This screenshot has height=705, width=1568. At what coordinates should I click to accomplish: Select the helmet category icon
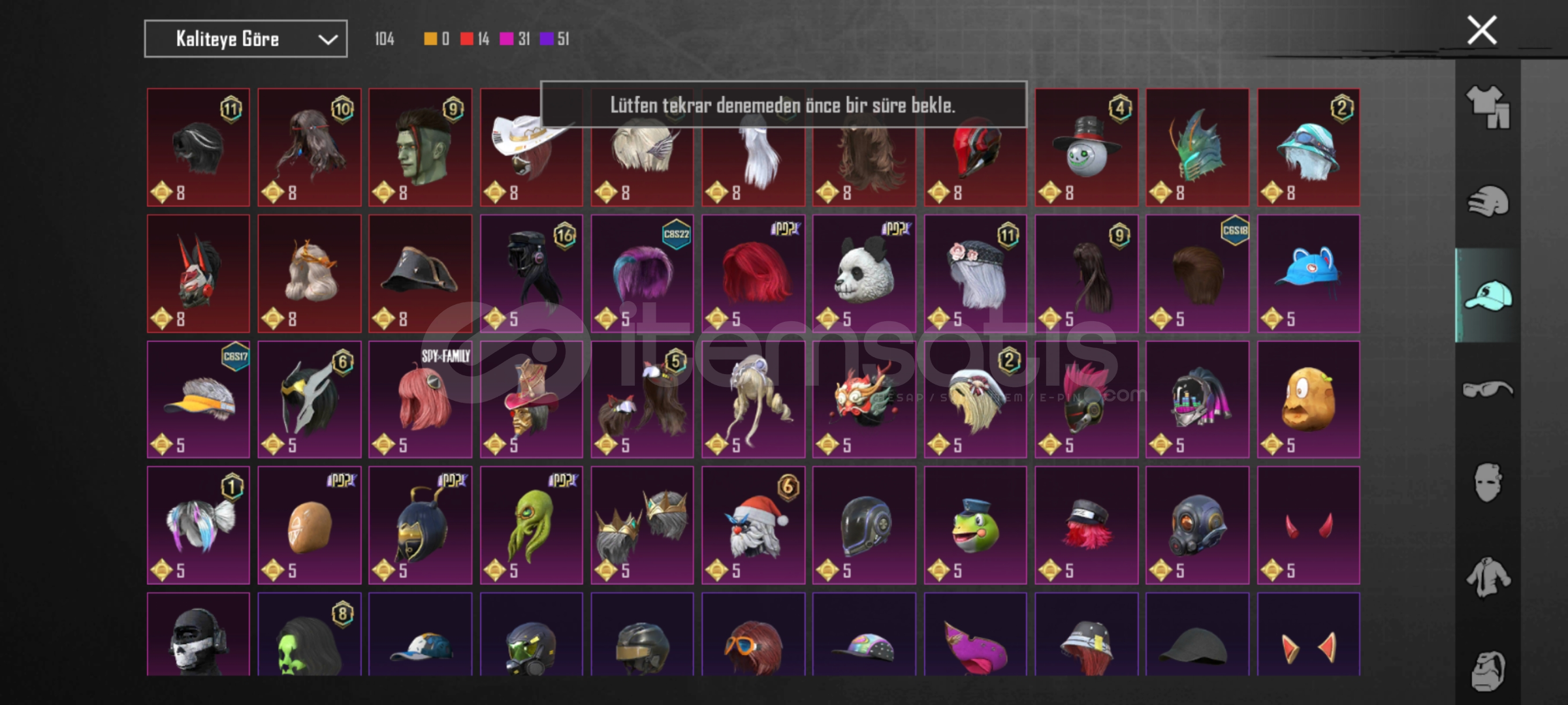(x=1488, y=201)
